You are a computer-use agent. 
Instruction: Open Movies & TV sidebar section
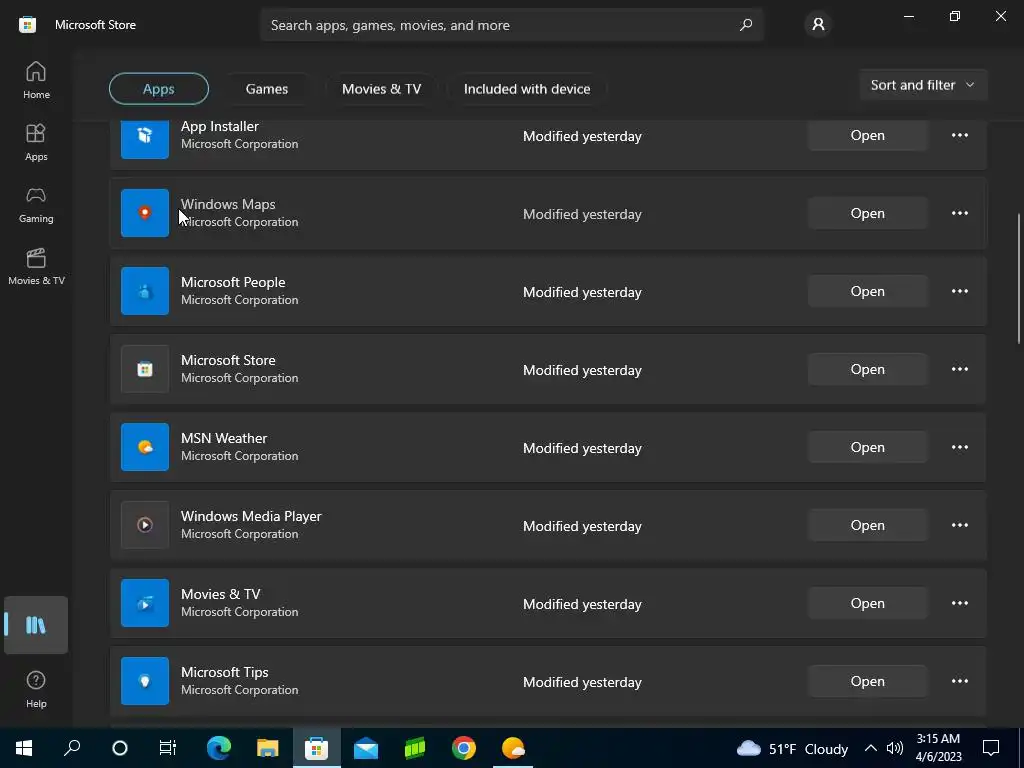coord(36,266)
